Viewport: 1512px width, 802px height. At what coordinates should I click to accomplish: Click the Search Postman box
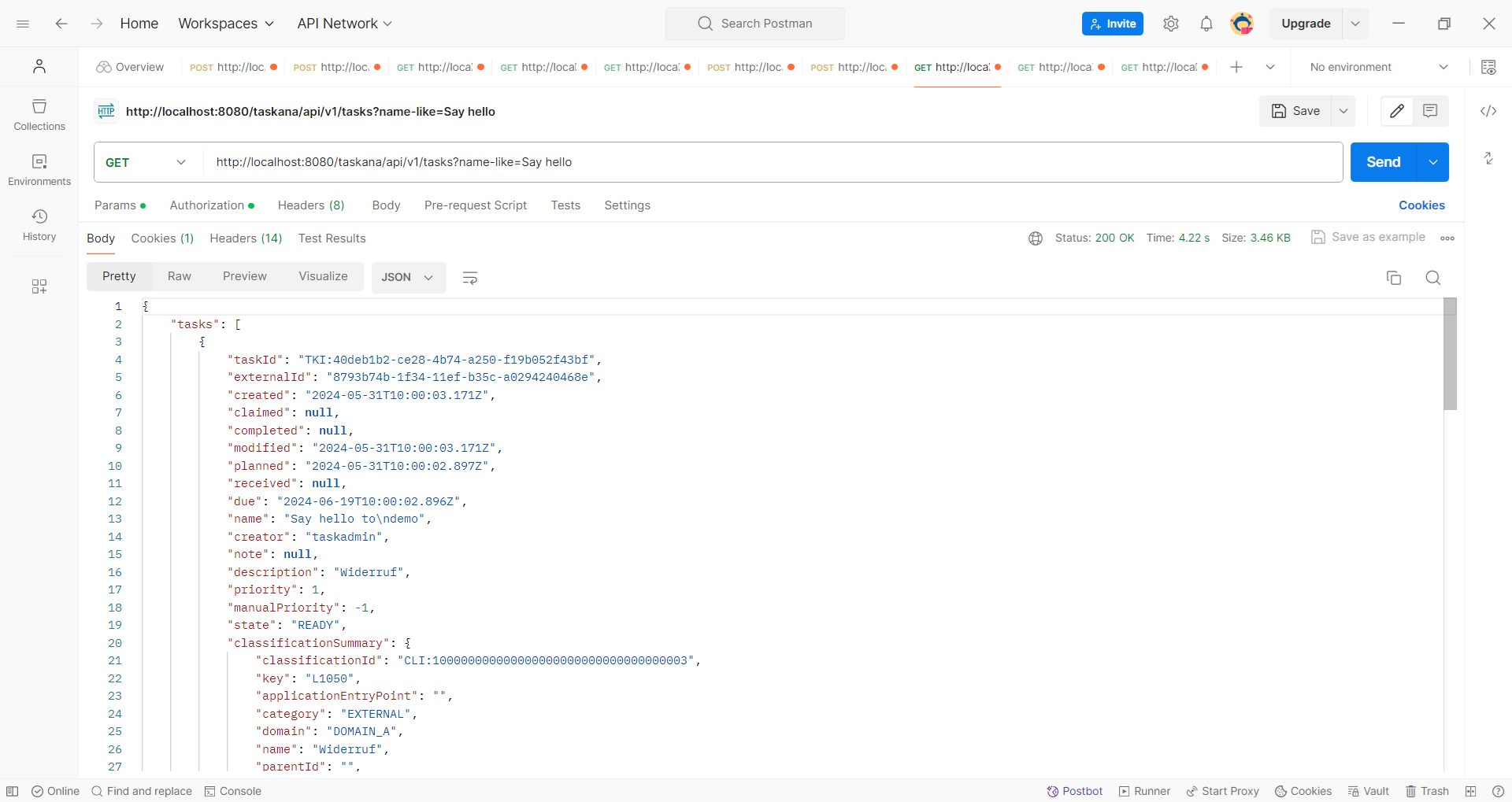755,24
